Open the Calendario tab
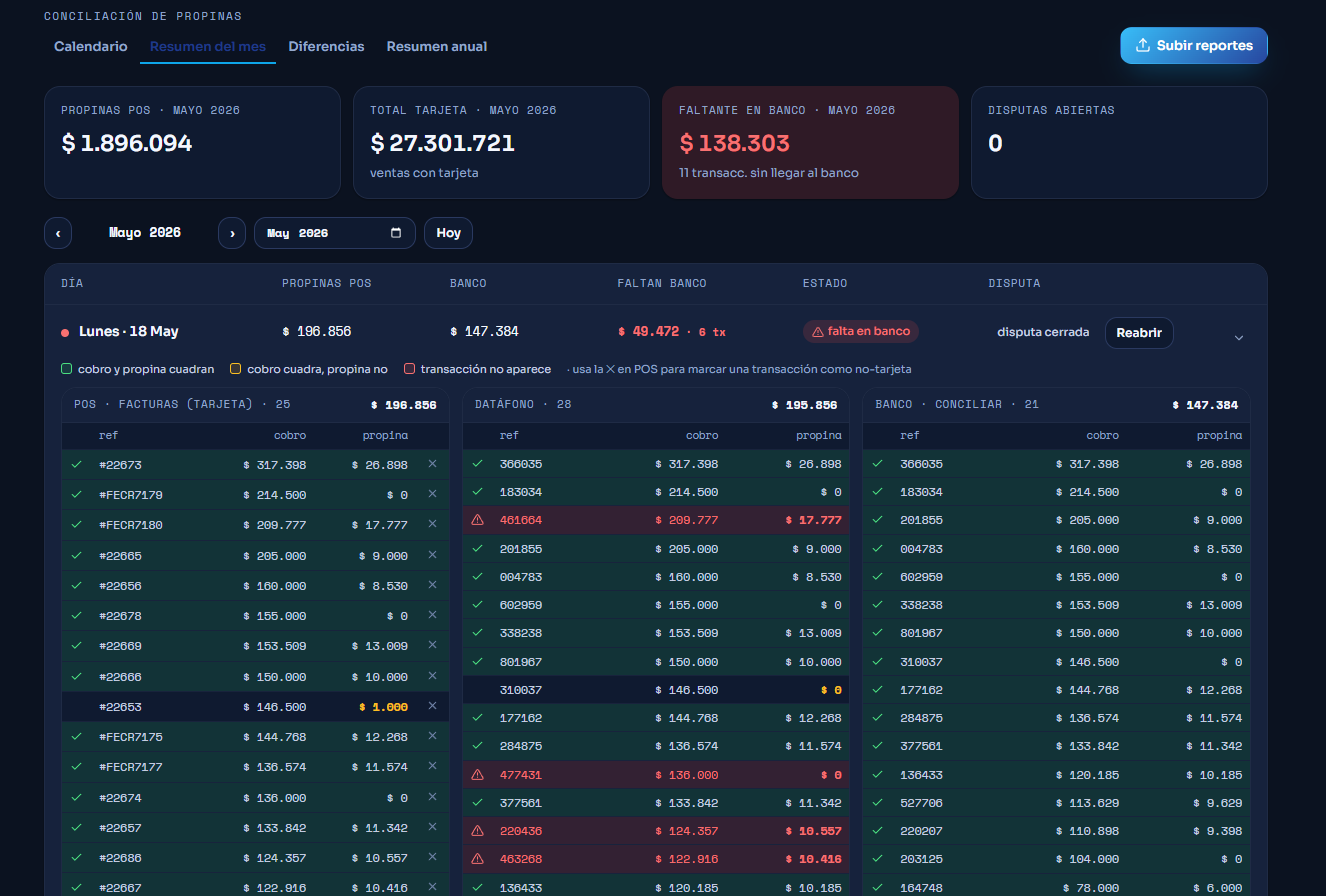 coord(91,46)
